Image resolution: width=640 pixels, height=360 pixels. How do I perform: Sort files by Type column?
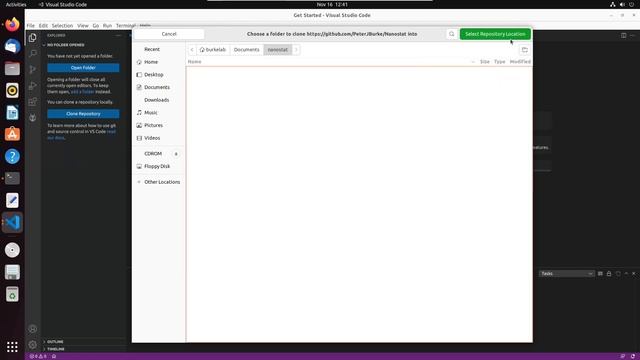click(500, 62)
